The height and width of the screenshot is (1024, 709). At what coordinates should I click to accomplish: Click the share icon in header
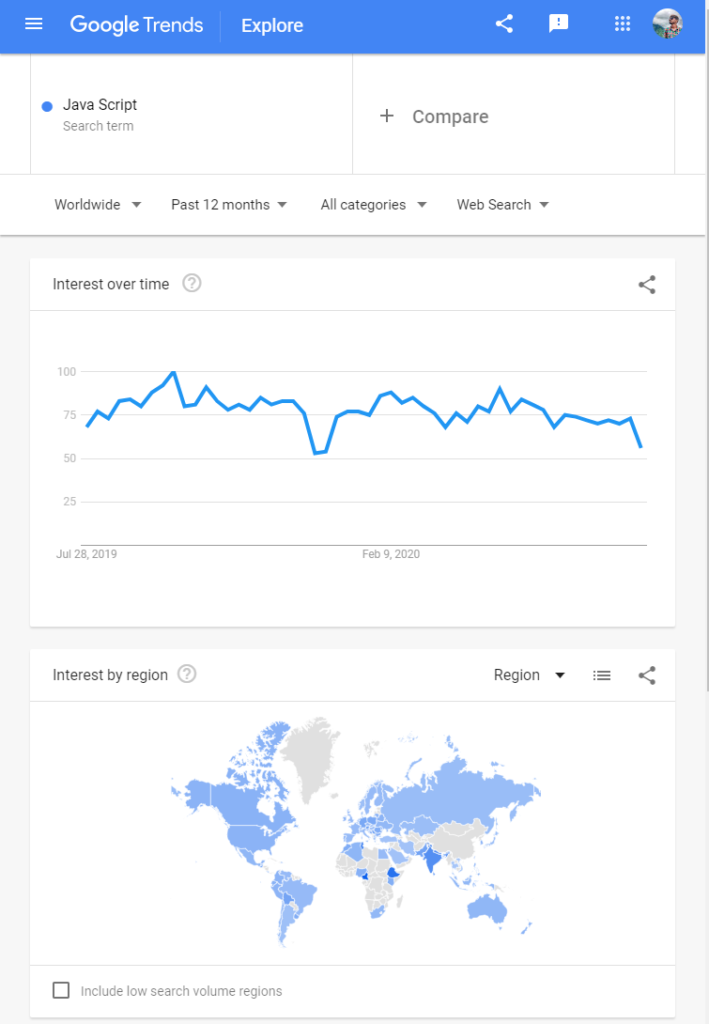pyautogui.click(x=504, y=24)
